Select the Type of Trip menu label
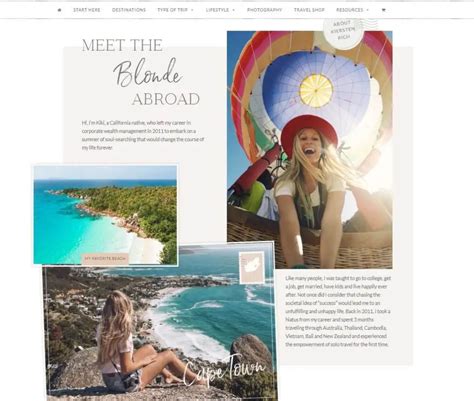474x401 pixels. click(172, 10)
